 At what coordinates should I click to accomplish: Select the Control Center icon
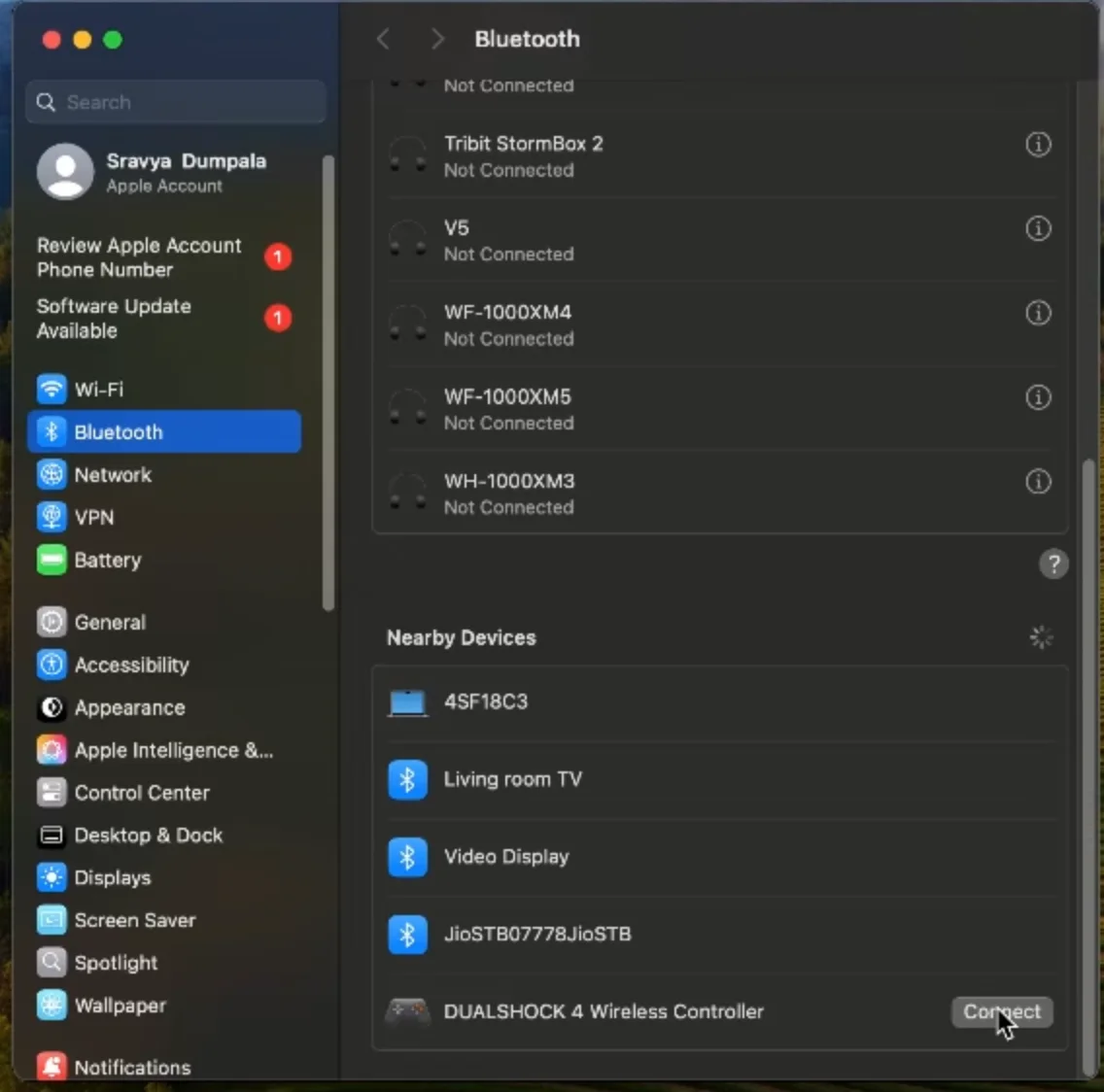52,793
